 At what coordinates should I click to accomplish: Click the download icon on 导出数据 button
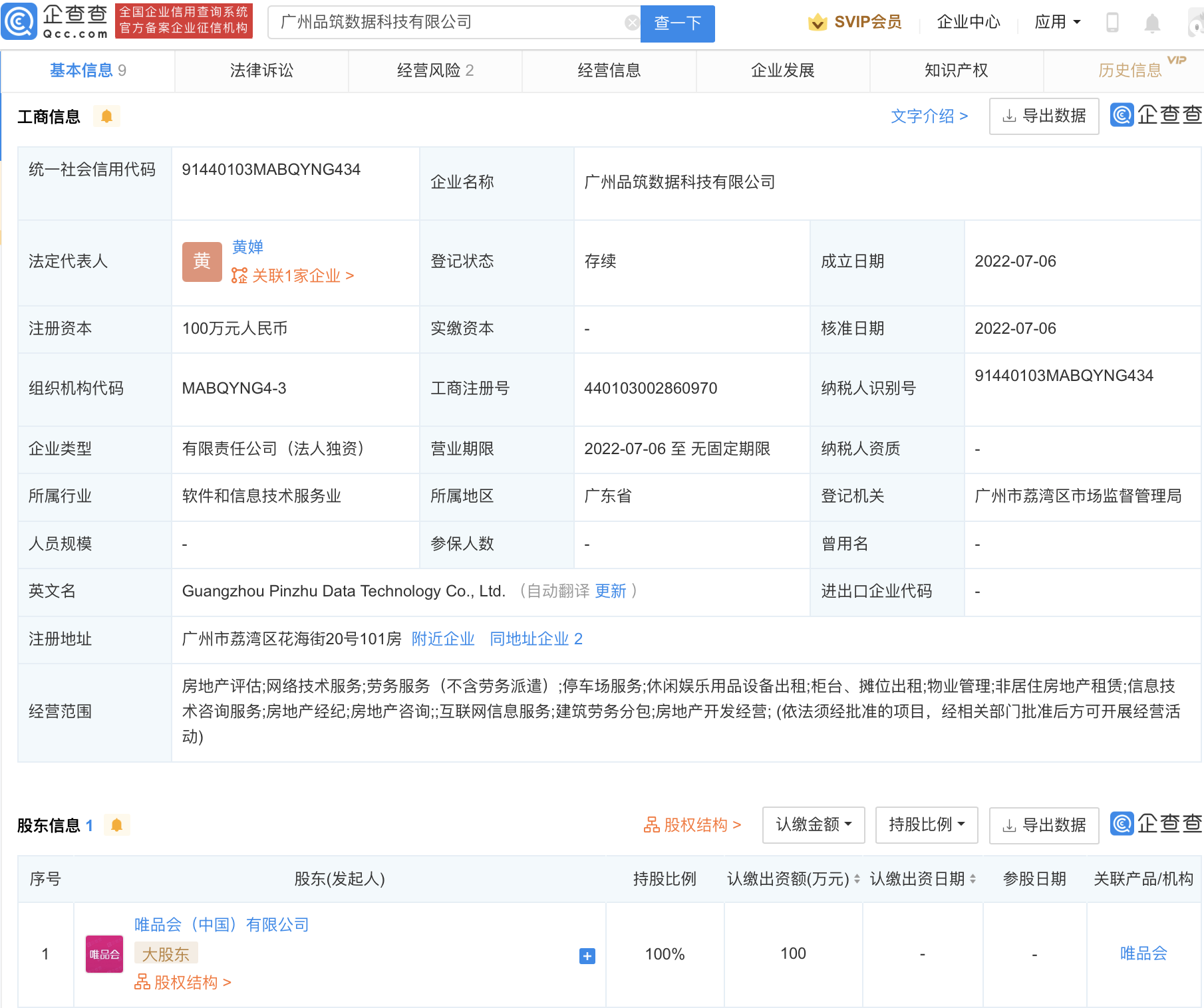1009,116
